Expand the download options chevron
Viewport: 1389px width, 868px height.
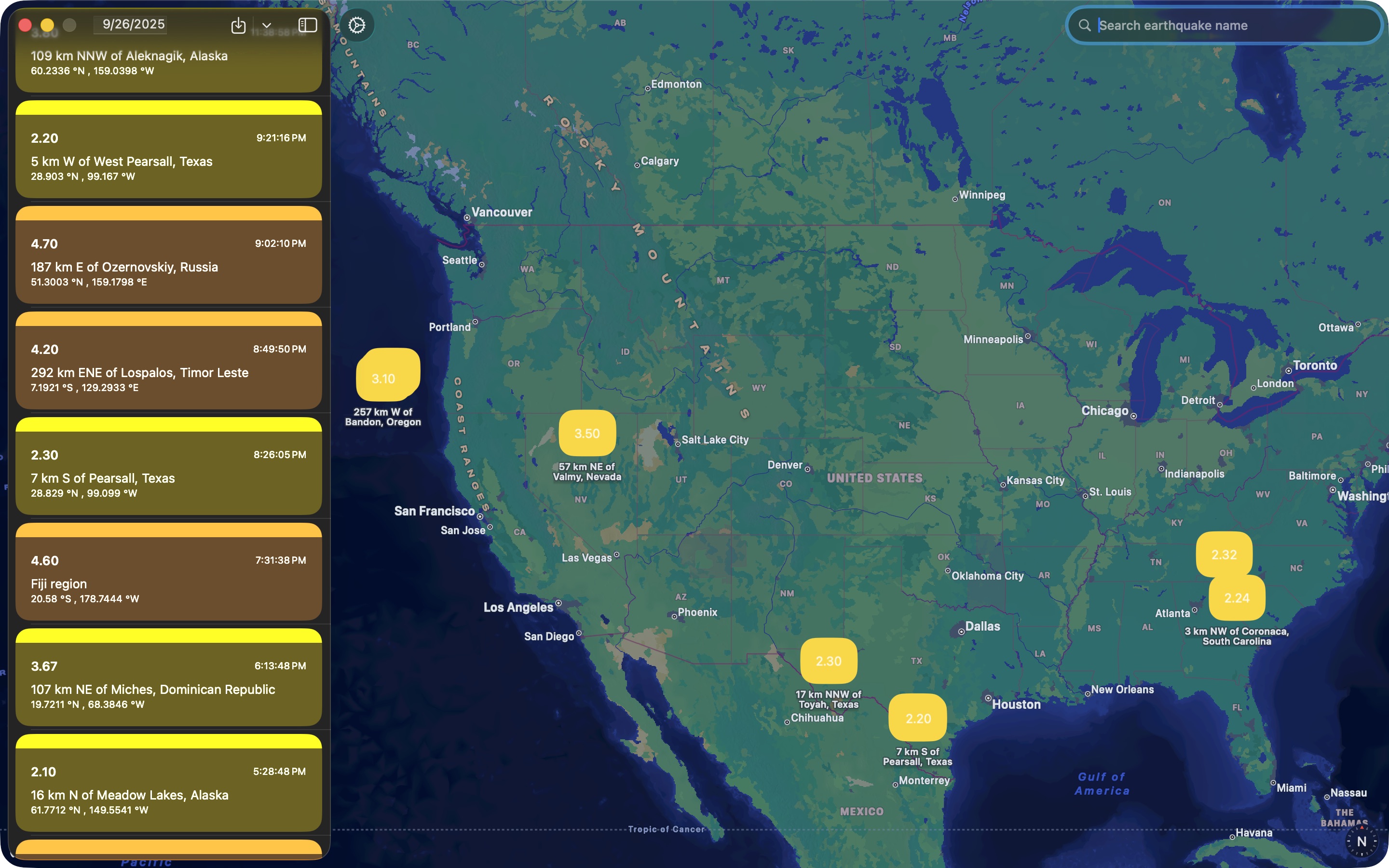pos(266,25)
